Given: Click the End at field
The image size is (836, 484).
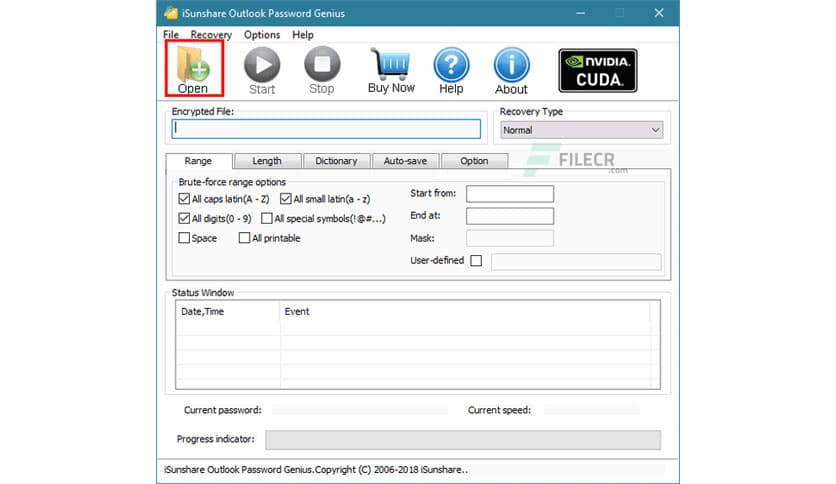Looking at the screenshot, I should pos(510,216).
